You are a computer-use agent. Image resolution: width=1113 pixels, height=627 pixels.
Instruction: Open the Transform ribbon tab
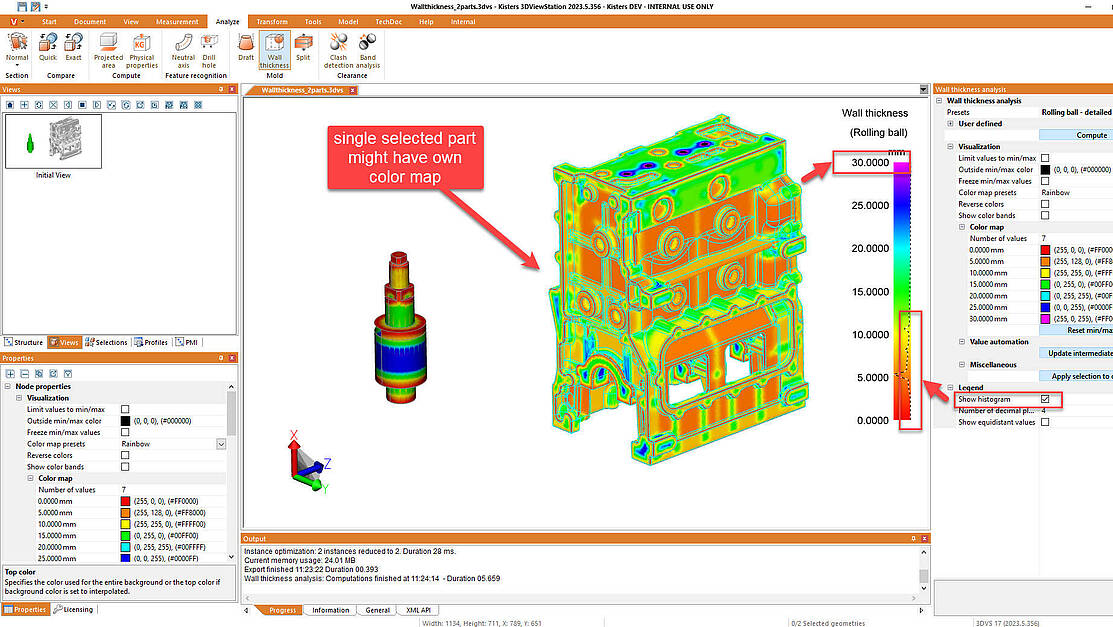(272, 22)
